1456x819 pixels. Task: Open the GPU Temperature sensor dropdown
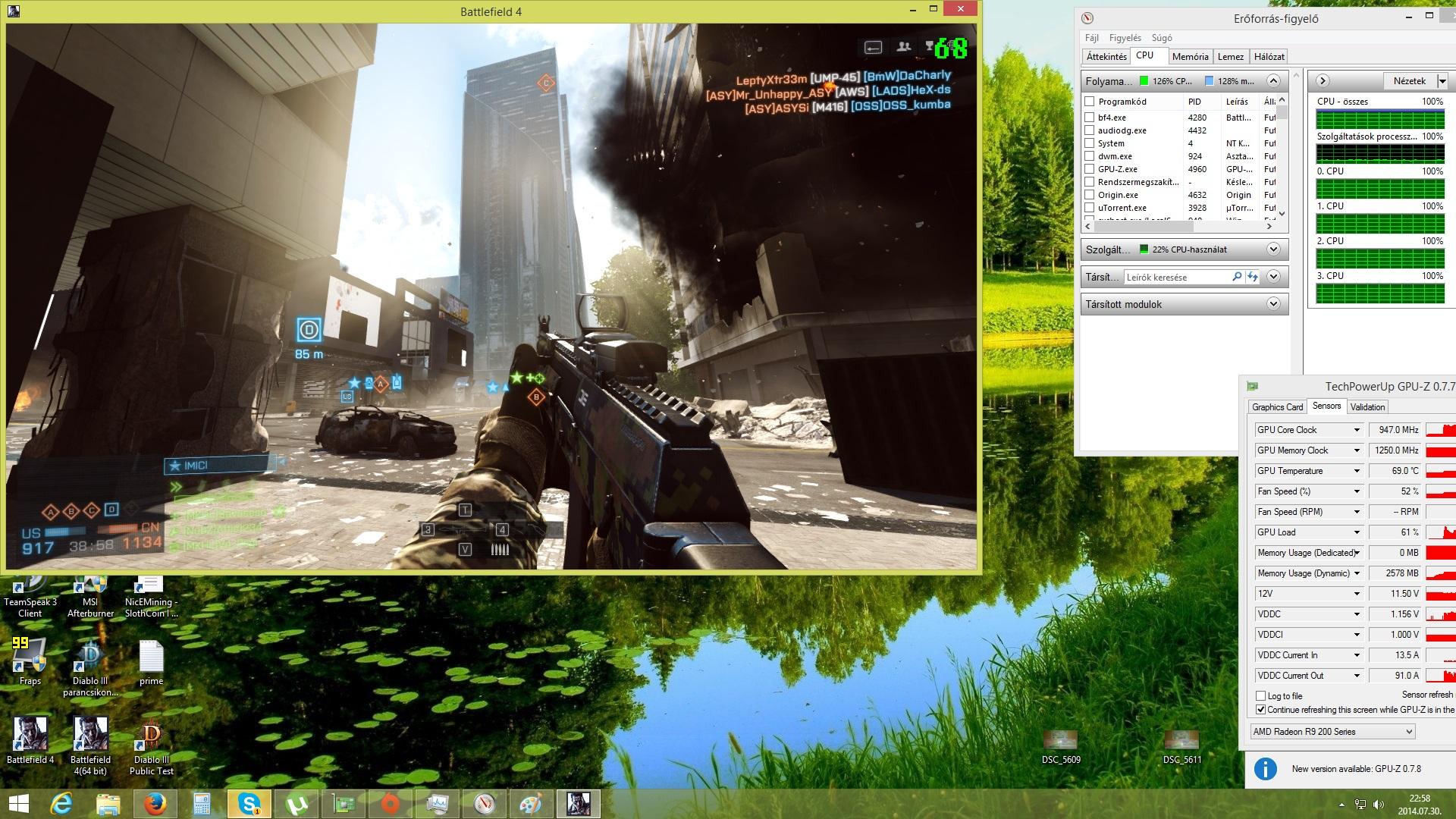(1357, 471)
